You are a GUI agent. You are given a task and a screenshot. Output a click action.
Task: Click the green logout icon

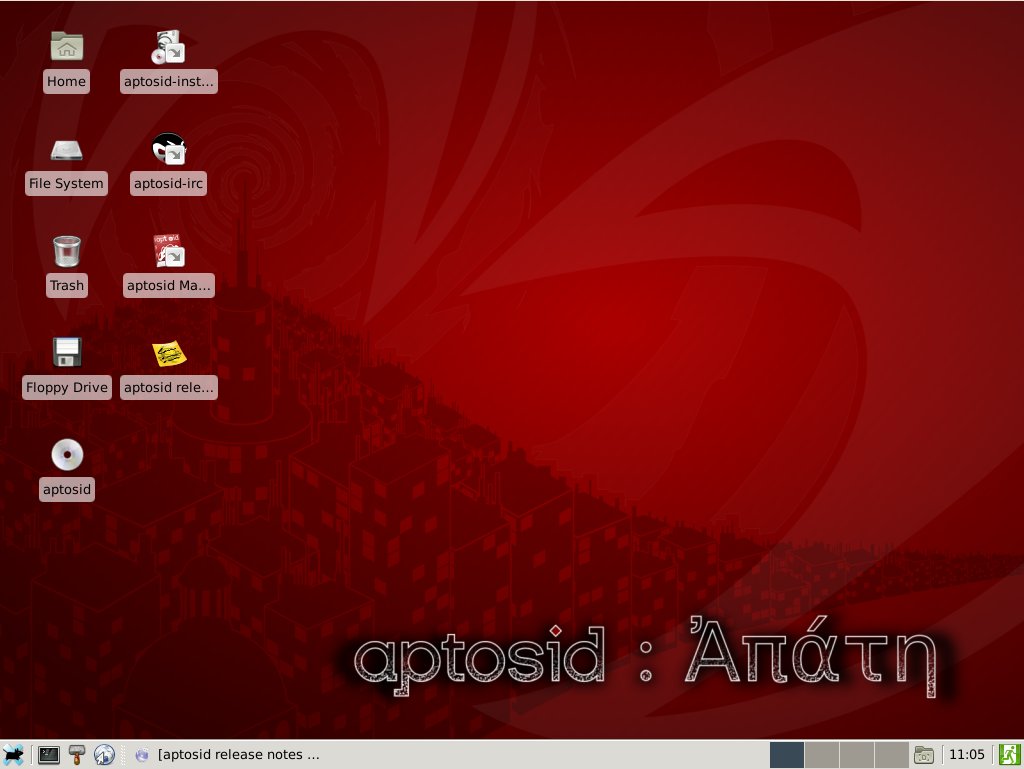pos(1010,755)
